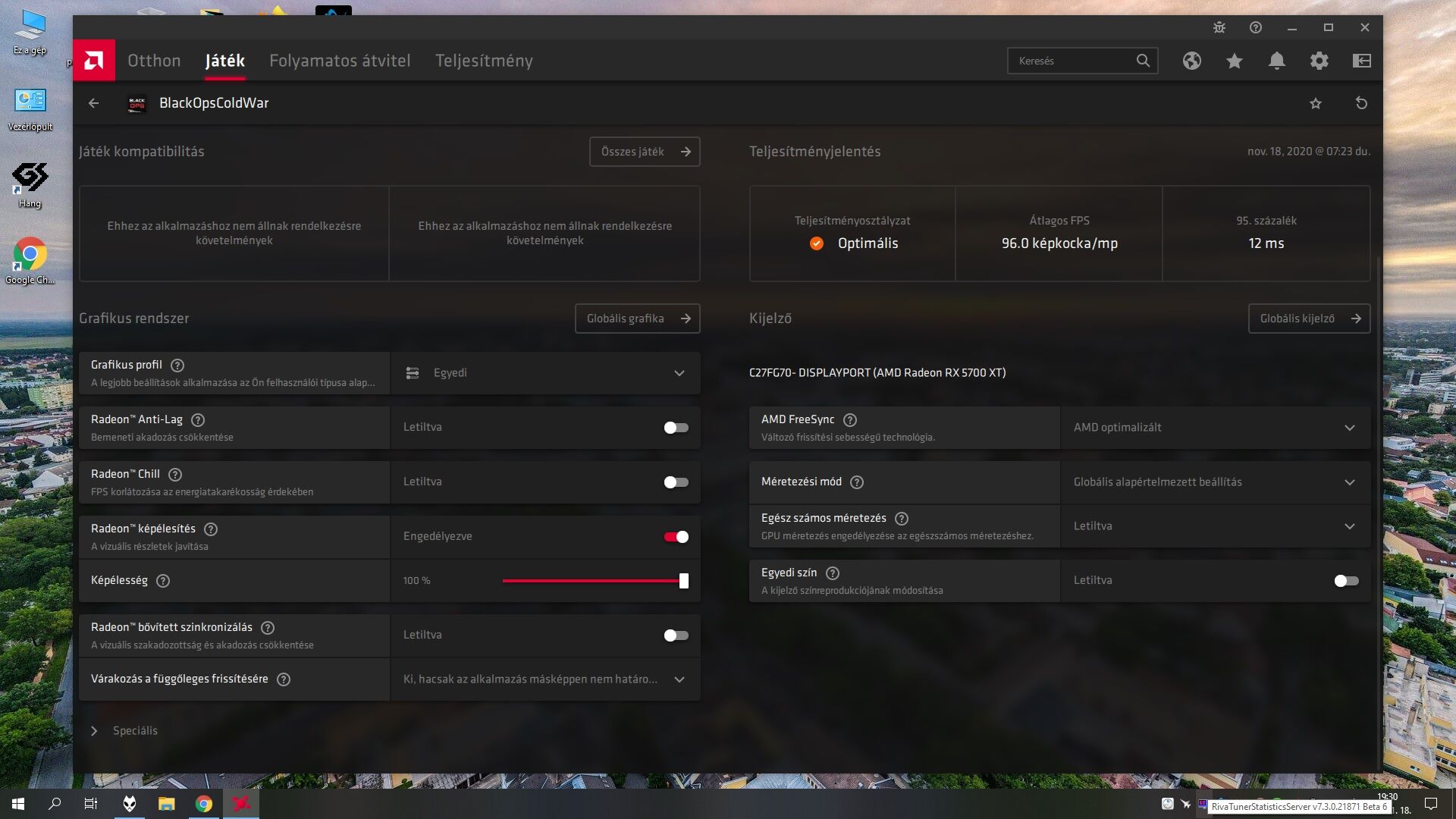Screen dimensions: 1456x819
Task: Click the 96.0 képkocka/mp value
Action: click(1059, 243)
